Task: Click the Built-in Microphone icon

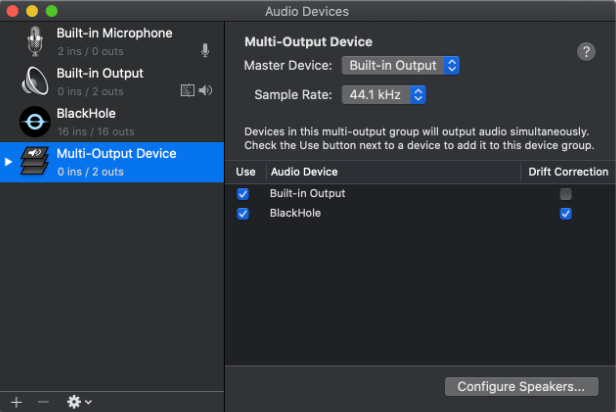Action: click(36, 41)
